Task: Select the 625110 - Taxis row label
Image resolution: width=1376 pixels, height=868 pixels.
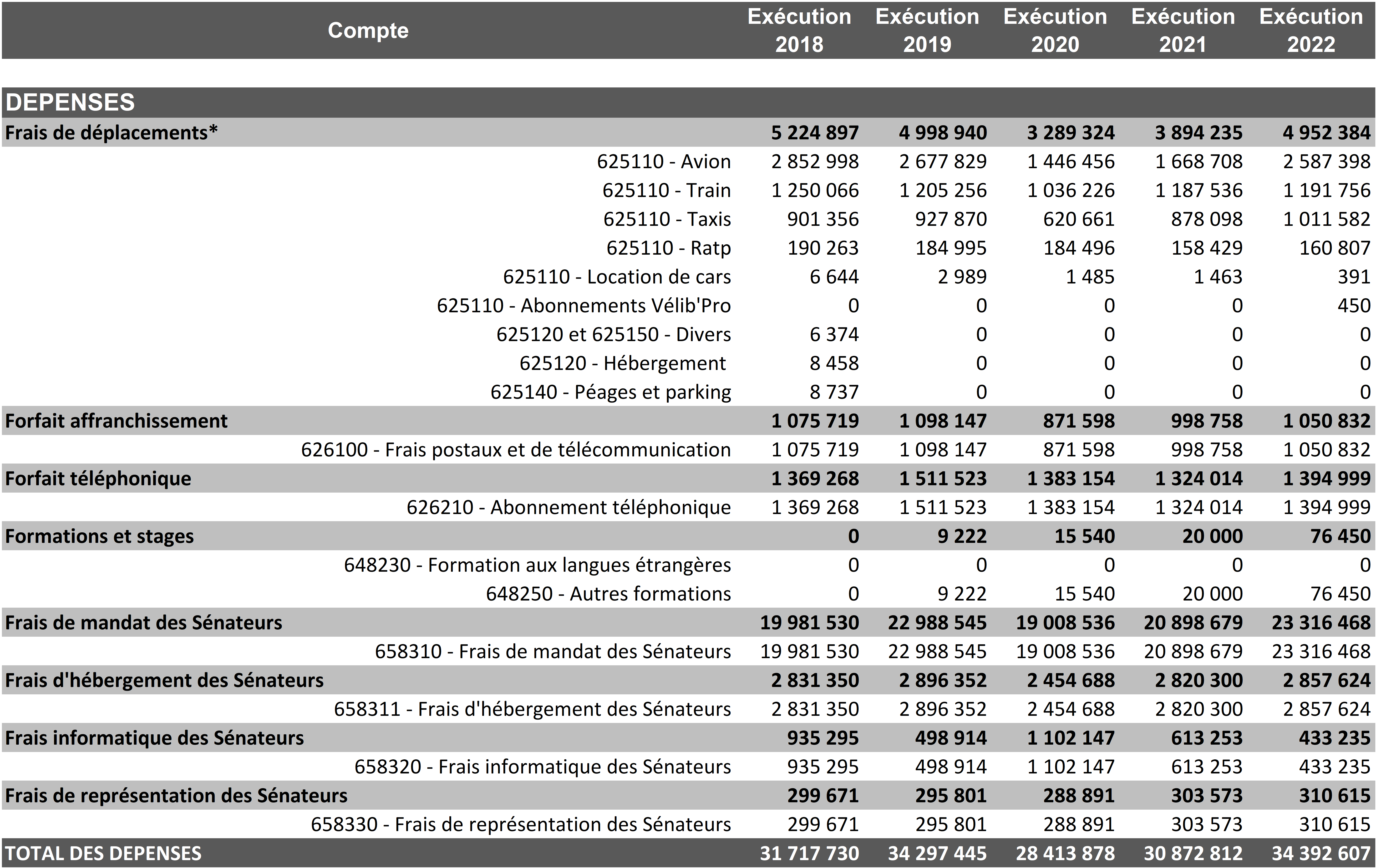Action: point(667,219)
